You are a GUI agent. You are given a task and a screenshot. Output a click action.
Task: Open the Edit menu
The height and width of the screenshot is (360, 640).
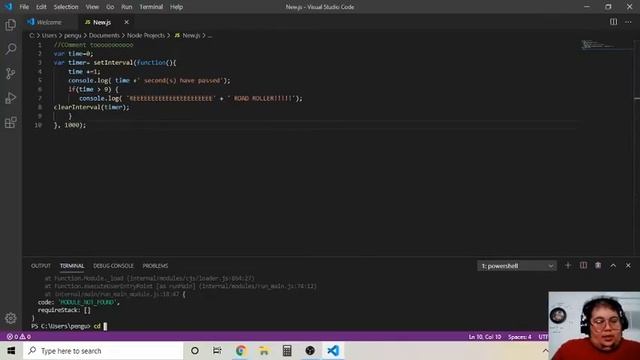pos(41,7)
